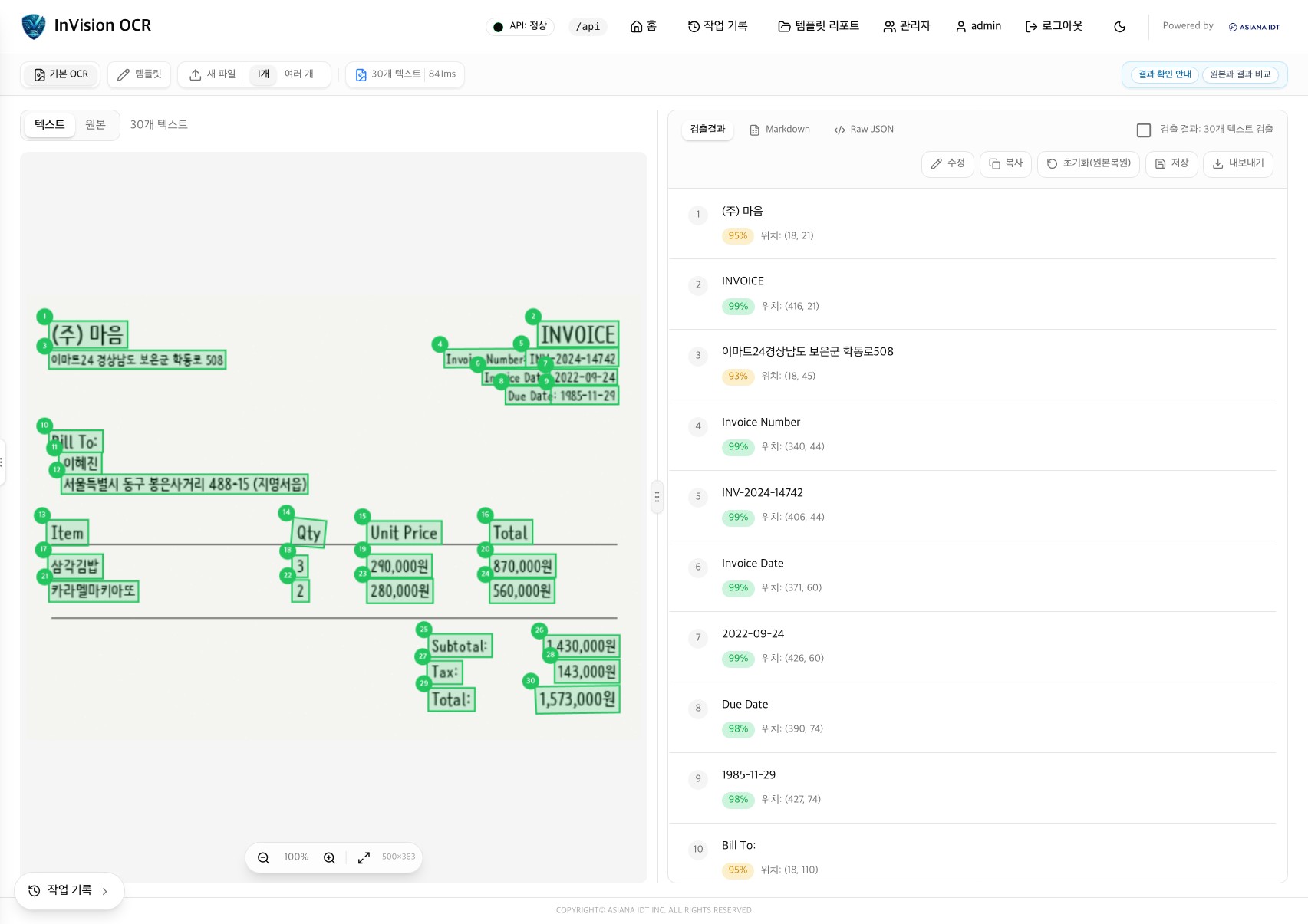The height and width of the screenshot is (924, 1308).
Task: Zoom in the image with plus magnifier
Action: click(329, 858)
